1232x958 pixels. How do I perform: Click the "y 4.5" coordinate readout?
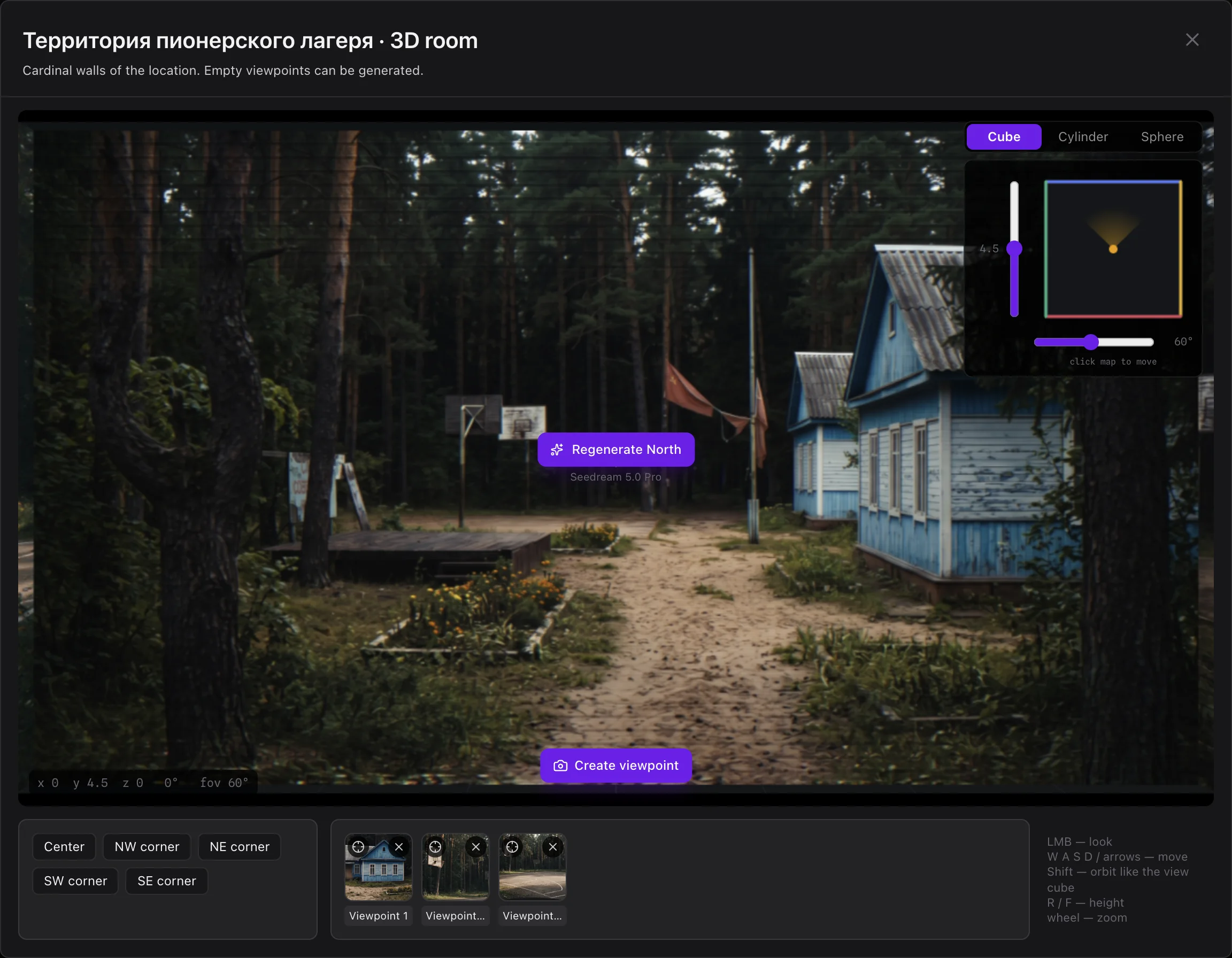(91, 783)
